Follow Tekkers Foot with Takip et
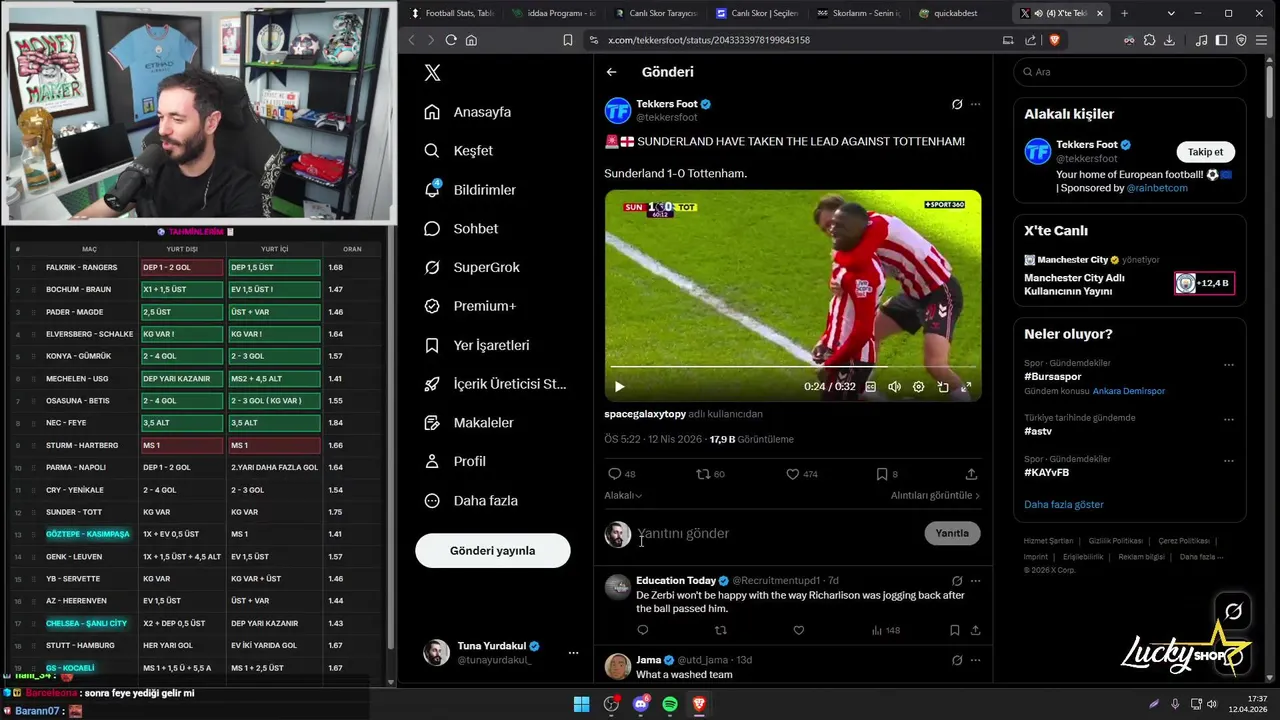Image resolution: width=1280 pixels, height=720 pixels. pyautogui.click(x=1205, y=152)
